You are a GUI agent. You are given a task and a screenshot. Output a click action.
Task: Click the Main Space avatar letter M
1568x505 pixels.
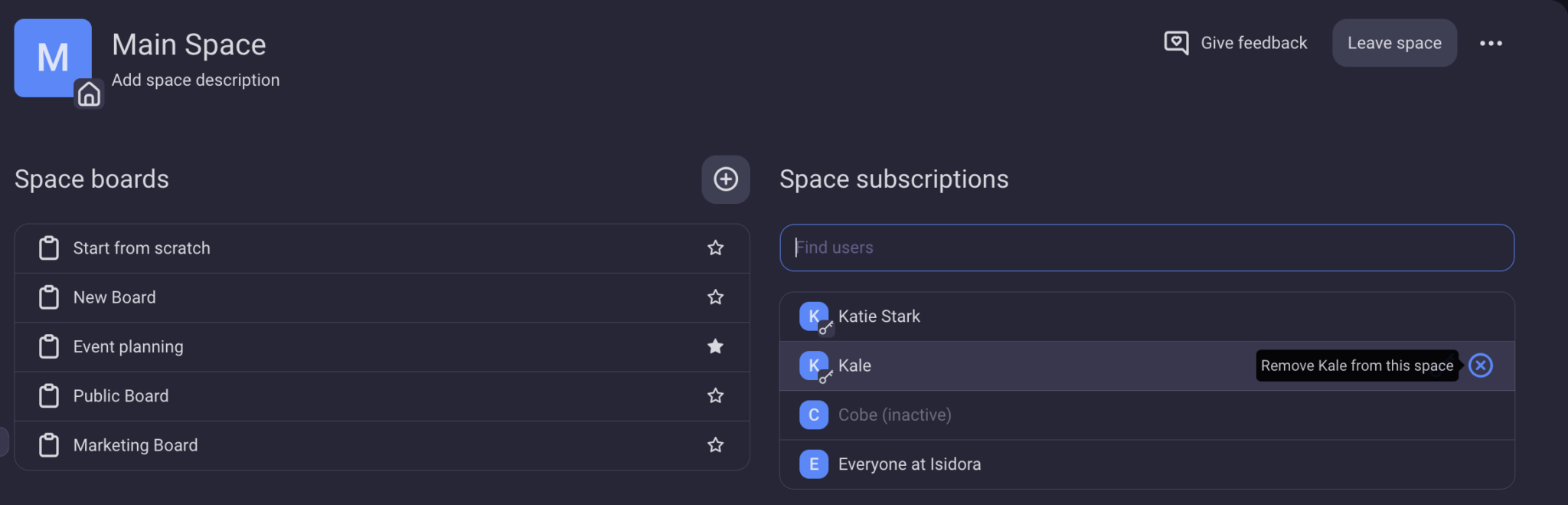(53, 57)
